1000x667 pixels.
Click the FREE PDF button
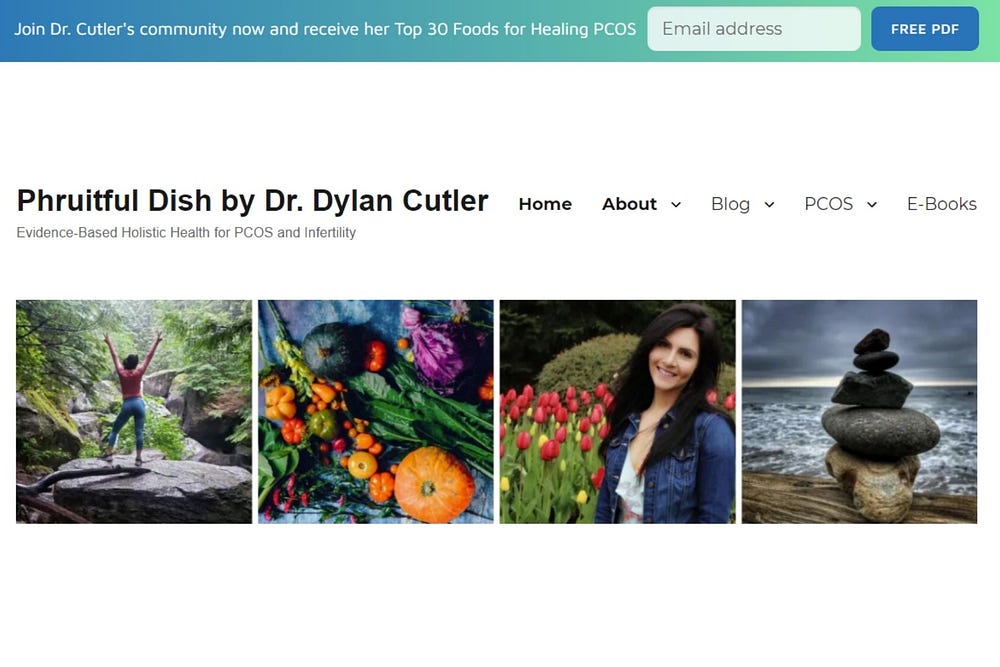[x=925, y=29]
